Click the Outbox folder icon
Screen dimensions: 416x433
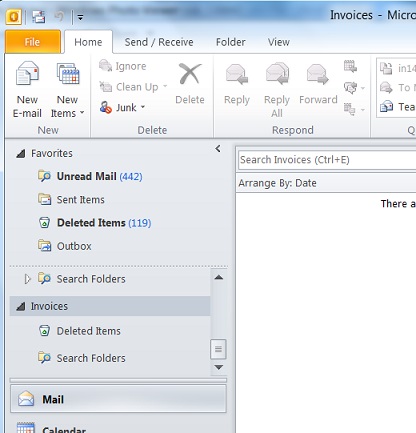tap(44, 246)
